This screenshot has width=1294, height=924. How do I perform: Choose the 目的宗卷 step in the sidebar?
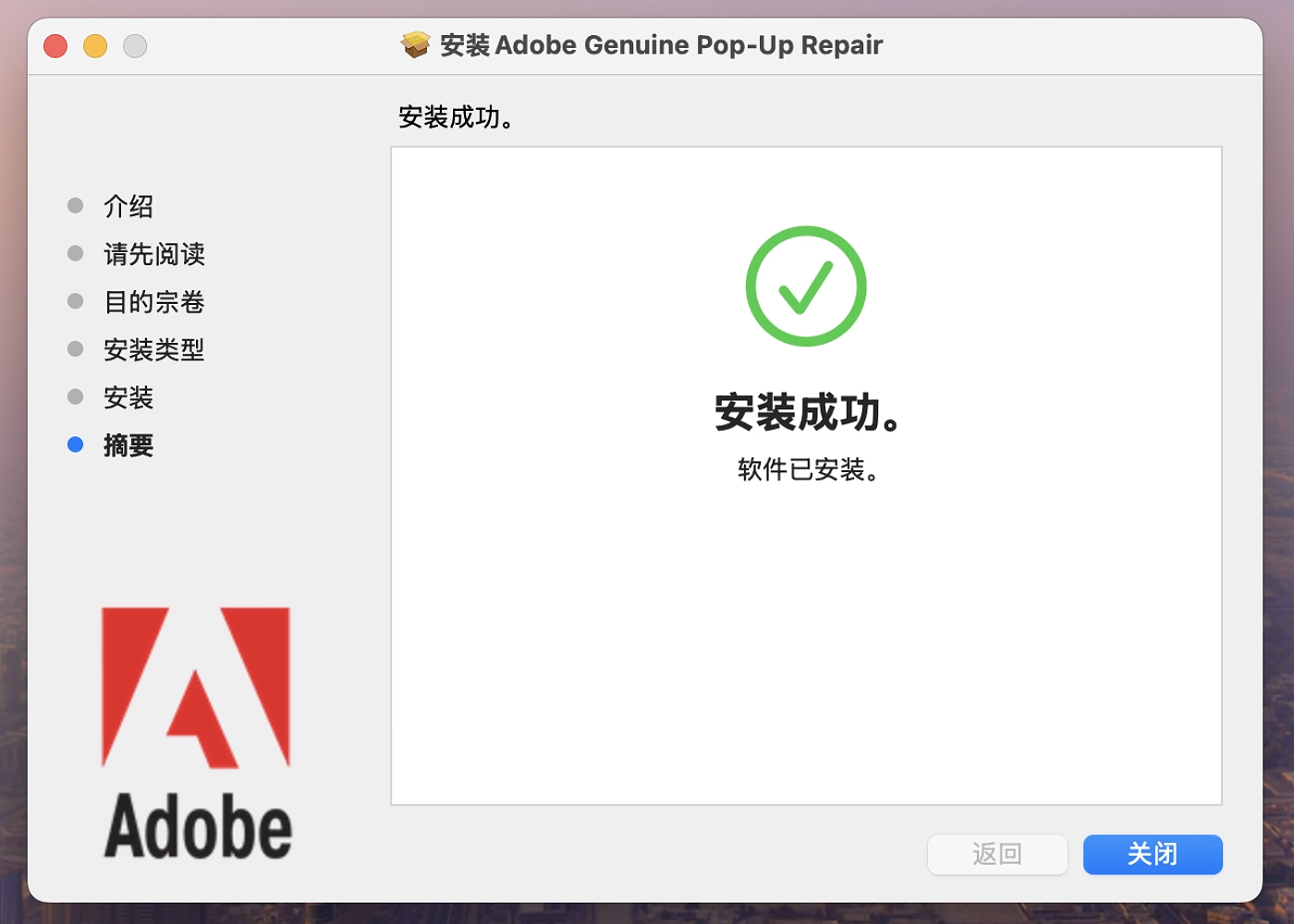[154, 302]
